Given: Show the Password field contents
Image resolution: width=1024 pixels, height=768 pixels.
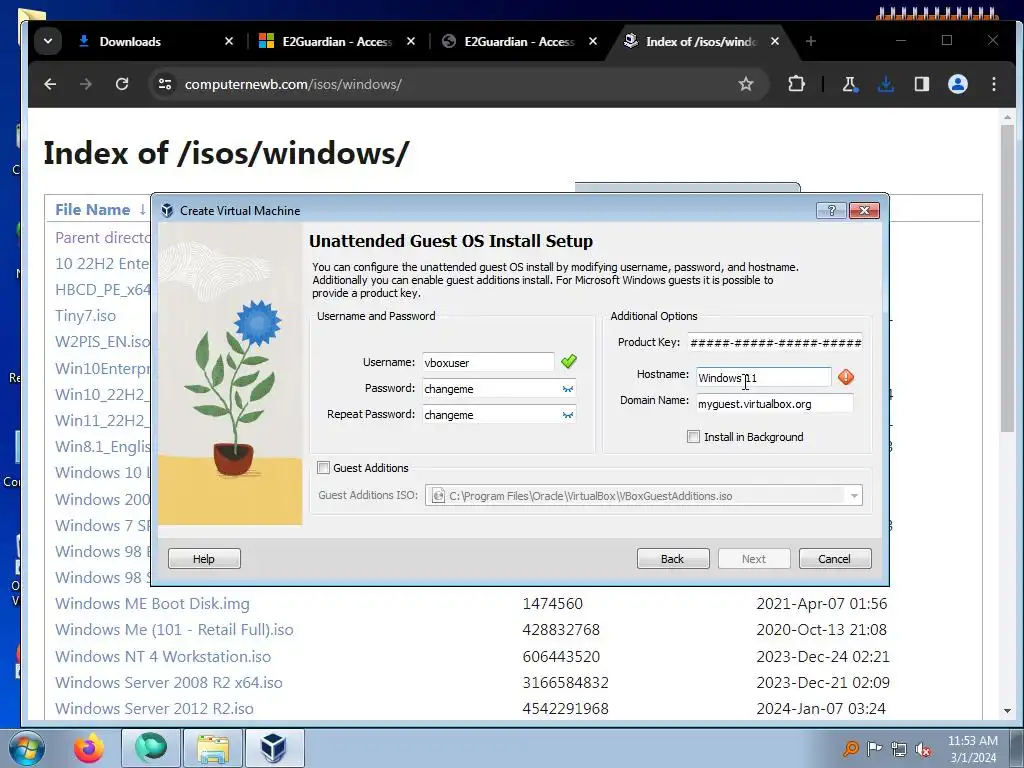Looking at the screenshot, I should point(568,389).
